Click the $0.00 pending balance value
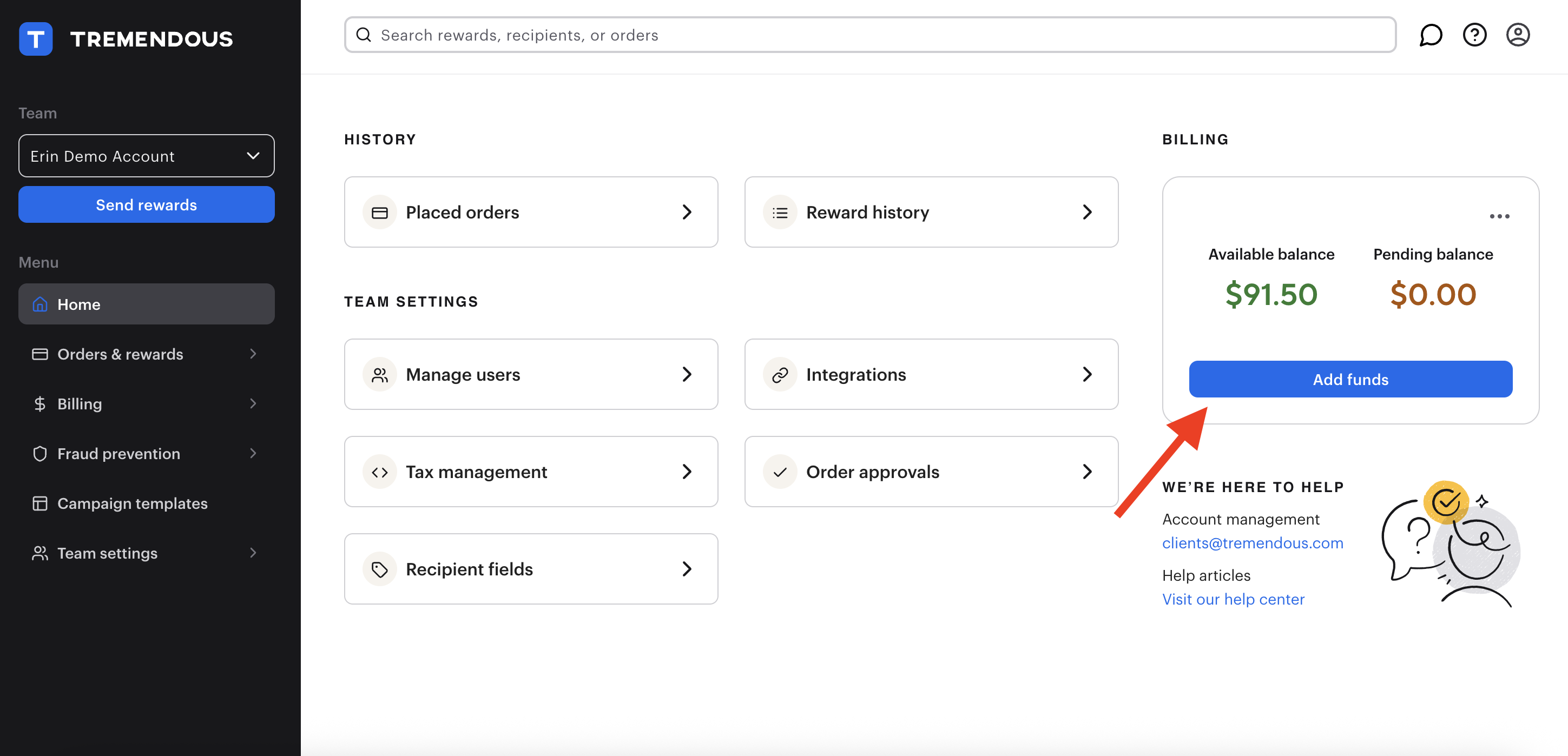 point(1433,295)
